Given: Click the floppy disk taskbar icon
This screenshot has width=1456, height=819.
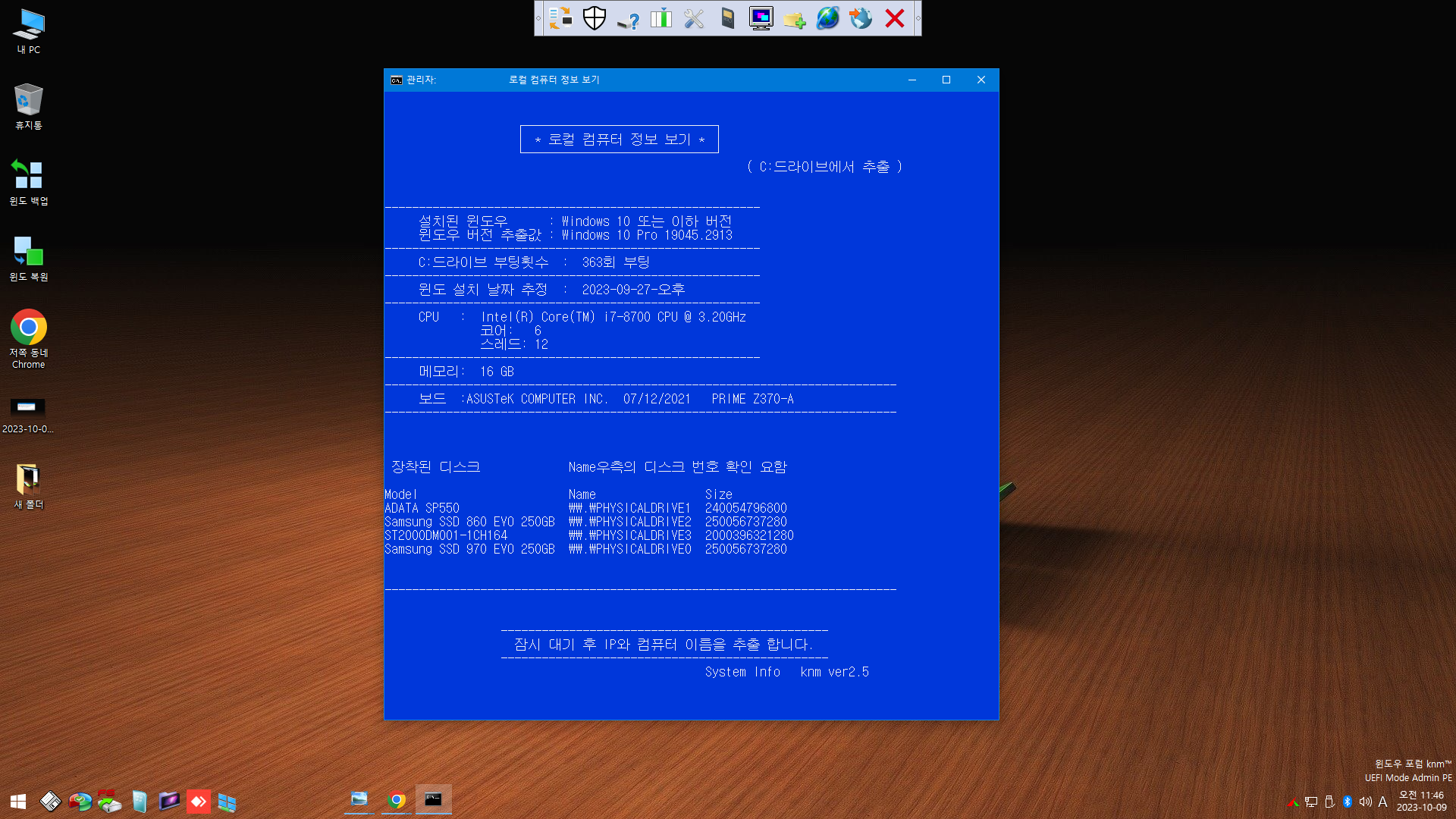Looking at the screenshot, I should click(x=50, y=801).
